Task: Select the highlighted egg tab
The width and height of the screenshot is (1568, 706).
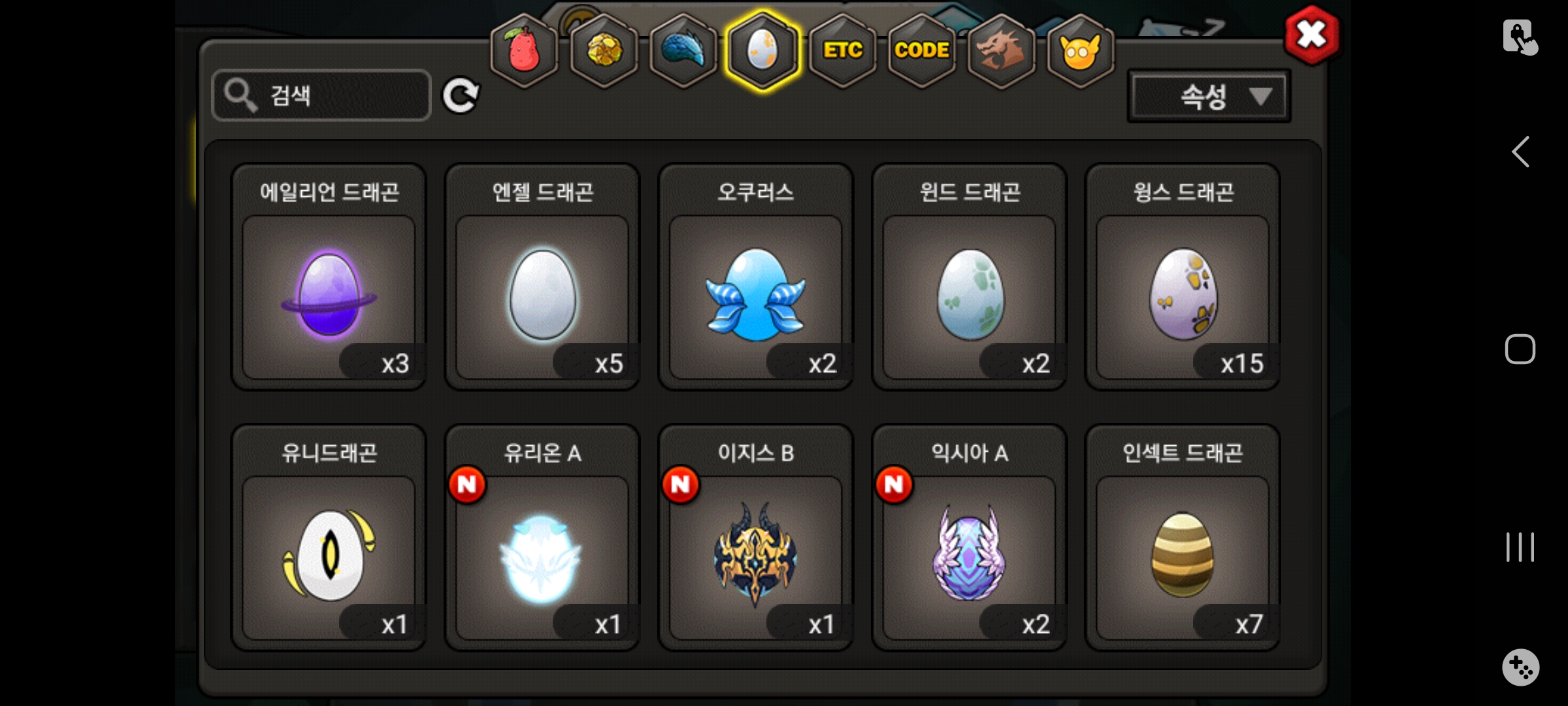Action: tap(762, 50)
